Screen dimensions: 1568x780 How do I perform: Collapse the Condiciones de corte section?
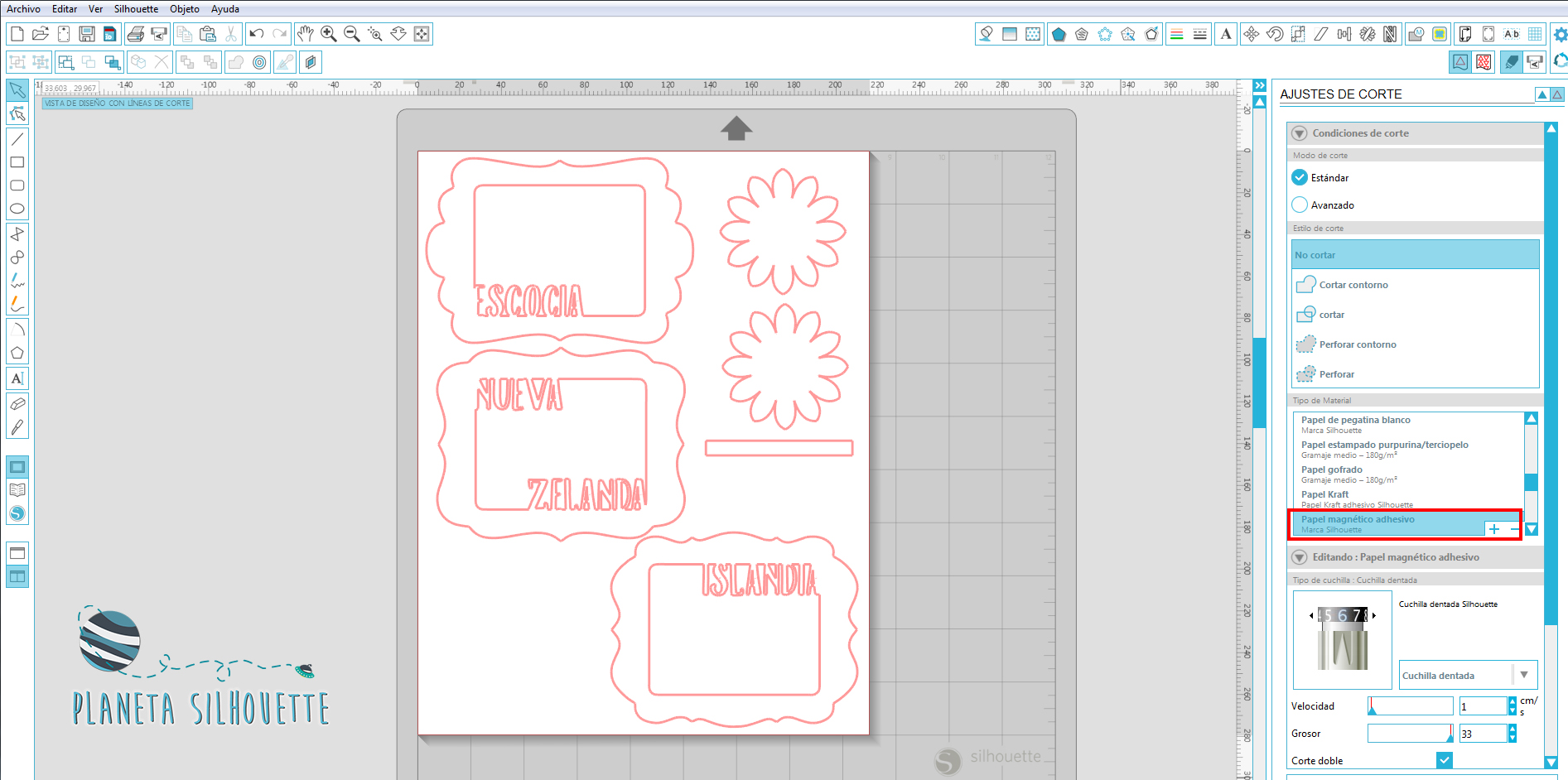coord(1300,133)
